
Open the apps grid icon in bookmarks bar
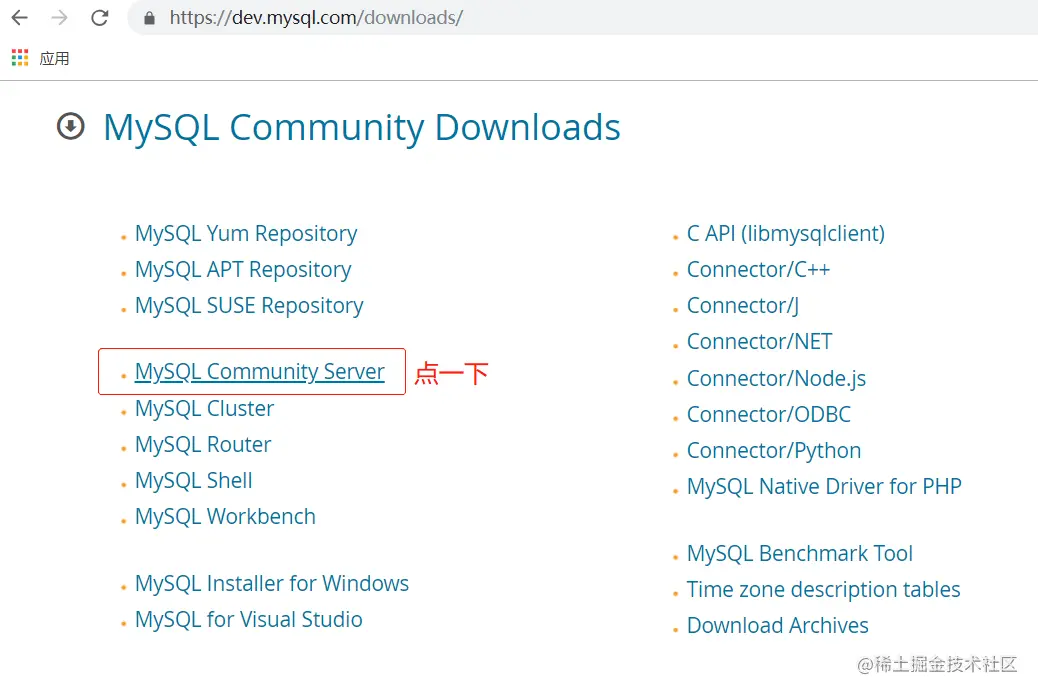[x=20, y=58]
